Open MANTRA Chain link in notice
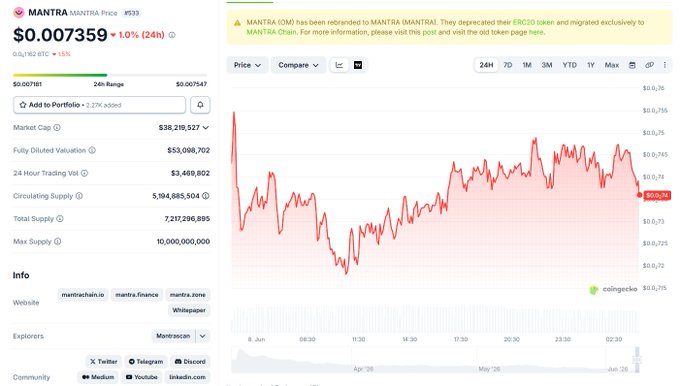The height and width of the screenshot is (386, 680). coord(271,32)
